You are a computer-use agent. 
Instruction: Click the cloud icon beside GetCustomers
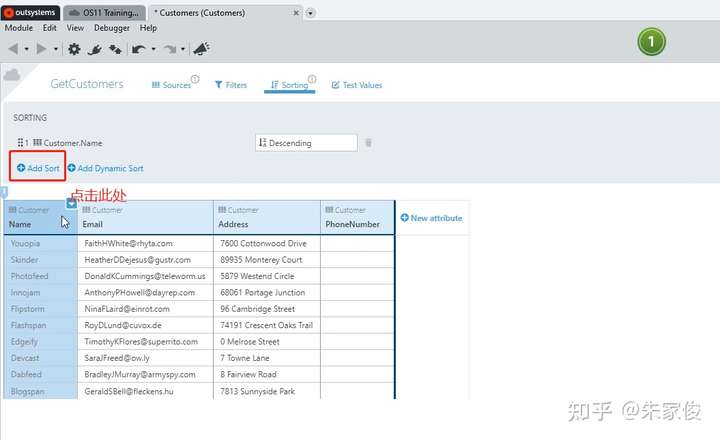coord(11,74)
